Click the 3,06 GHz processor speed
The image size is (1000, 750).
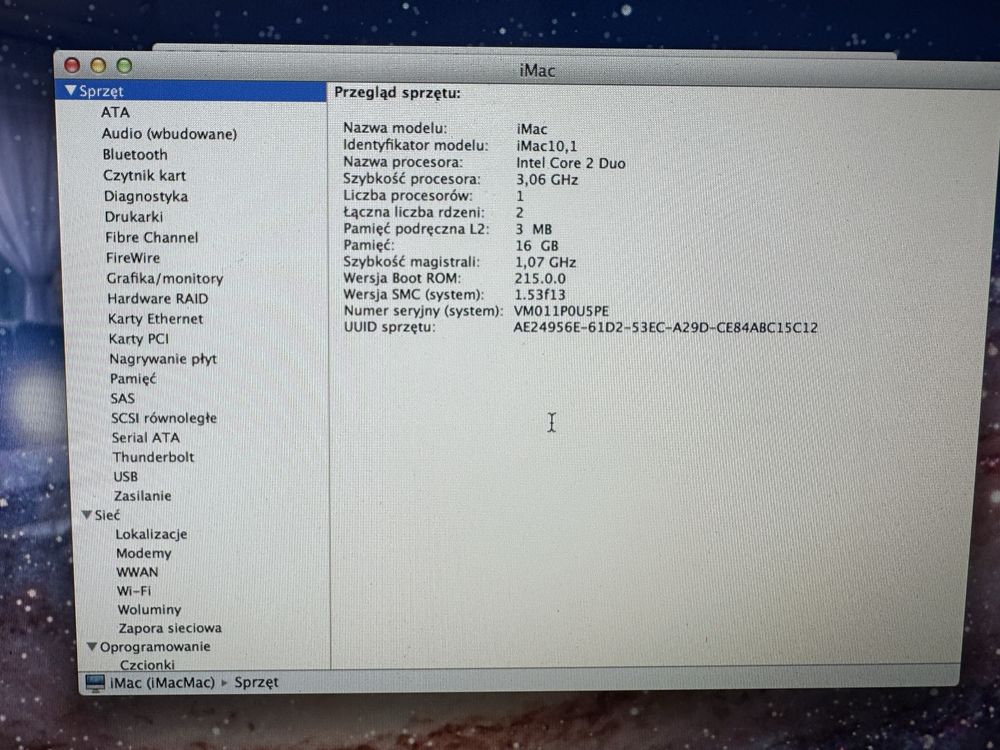click(x=547, y=180)
